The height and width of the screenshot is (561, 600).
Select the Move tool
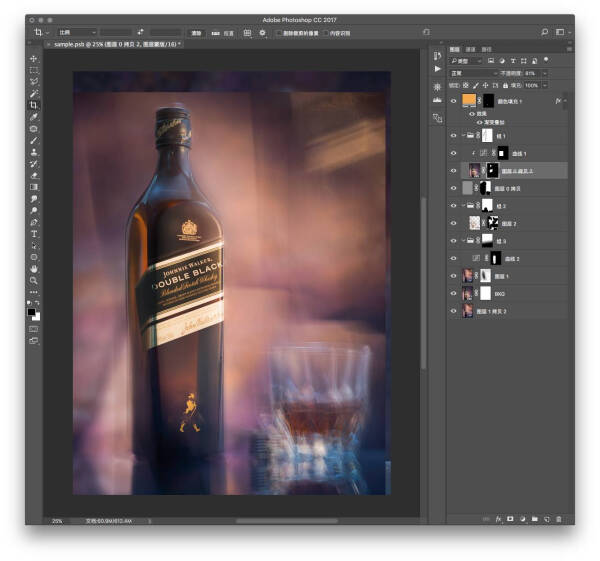[34, 59]
